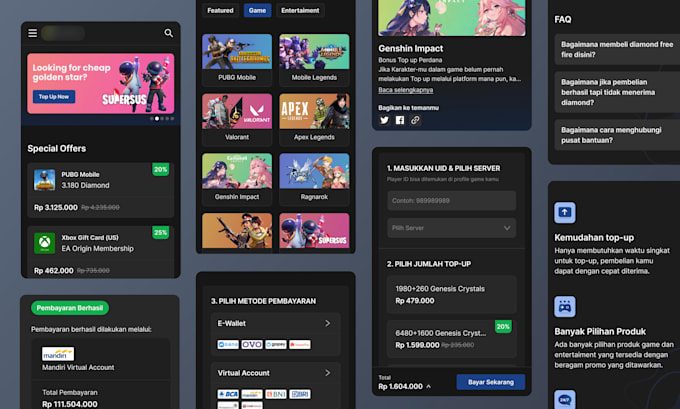This screenshot has width=680, height=409.
Task: Click Total Pembayaran Rp 111.504.000 value
Action: click(70, 404)
